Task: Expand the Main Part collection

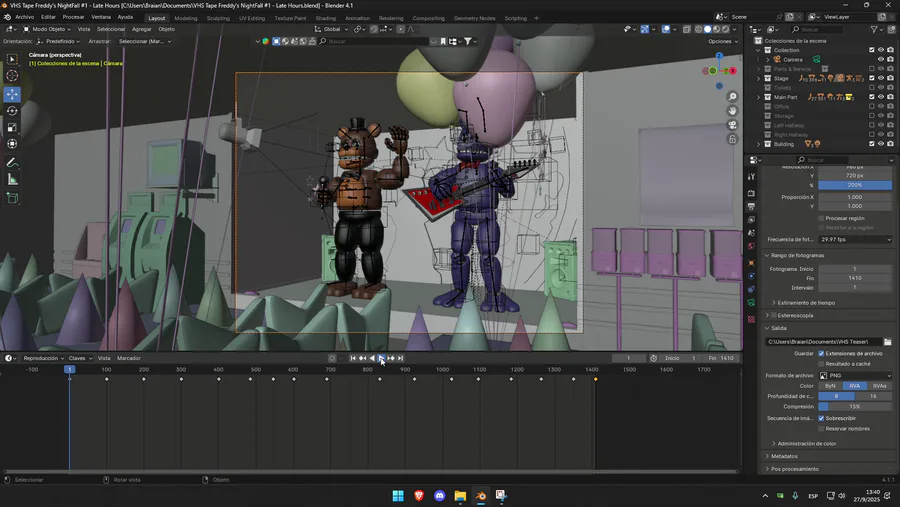Action: tap(759, 97)
